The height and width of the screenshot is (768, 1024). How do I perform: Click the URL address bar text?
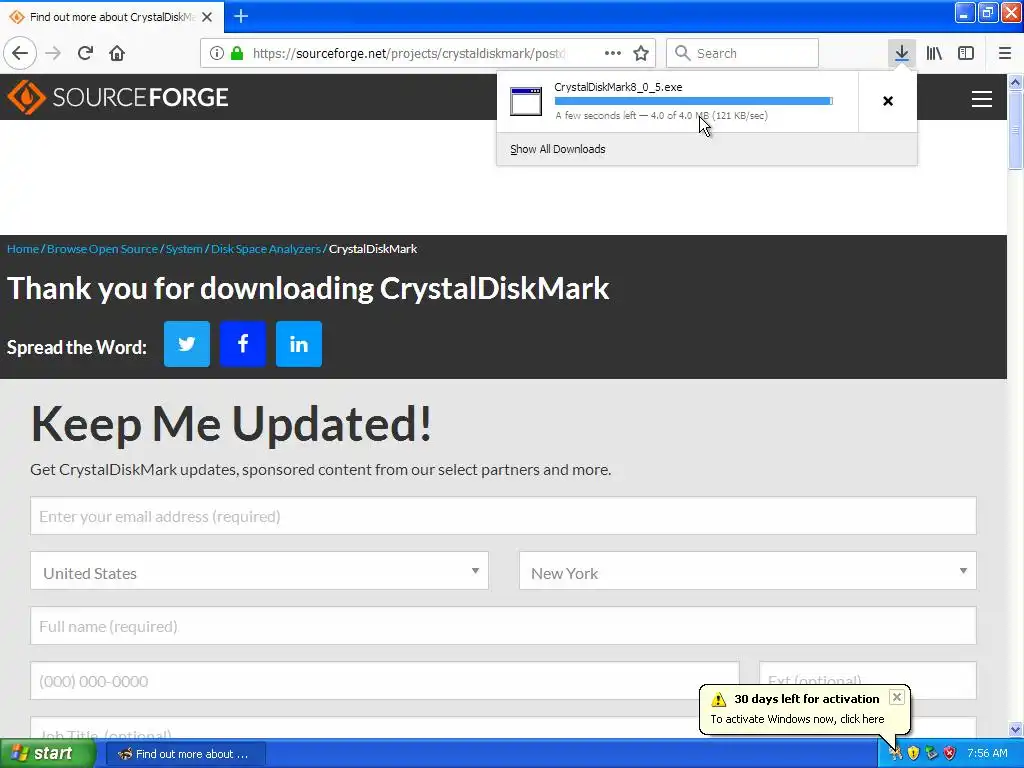tap(409, 54)
